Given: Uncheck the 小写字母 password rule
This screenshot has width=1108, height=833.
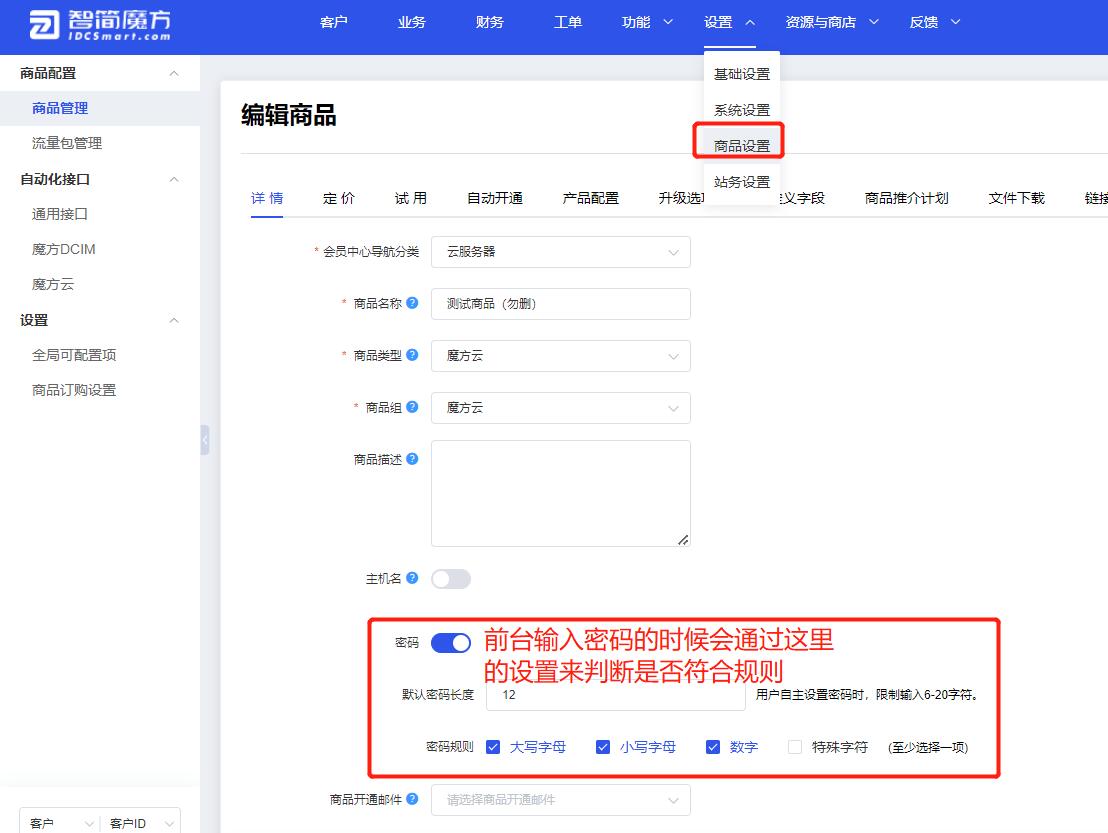Looking at the screenshot, I should point(603,747).
